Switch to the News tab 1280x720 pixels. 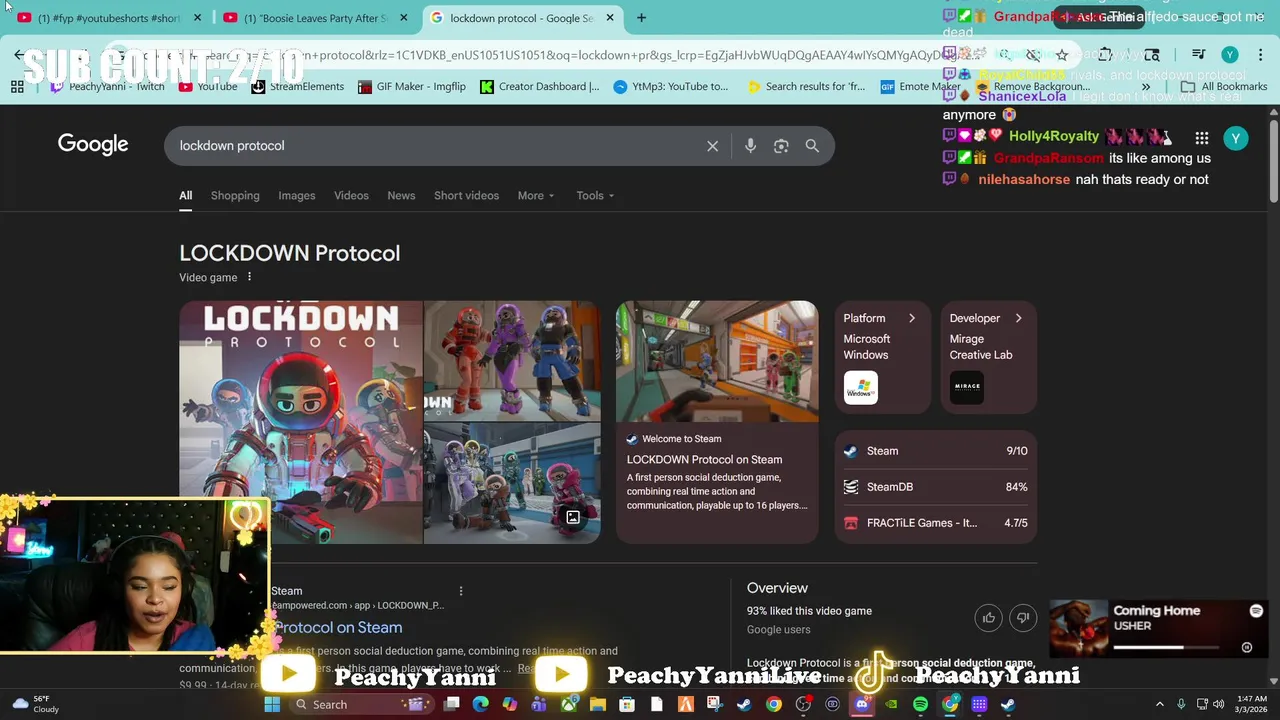pyautogui.click(x=401, y=195)
